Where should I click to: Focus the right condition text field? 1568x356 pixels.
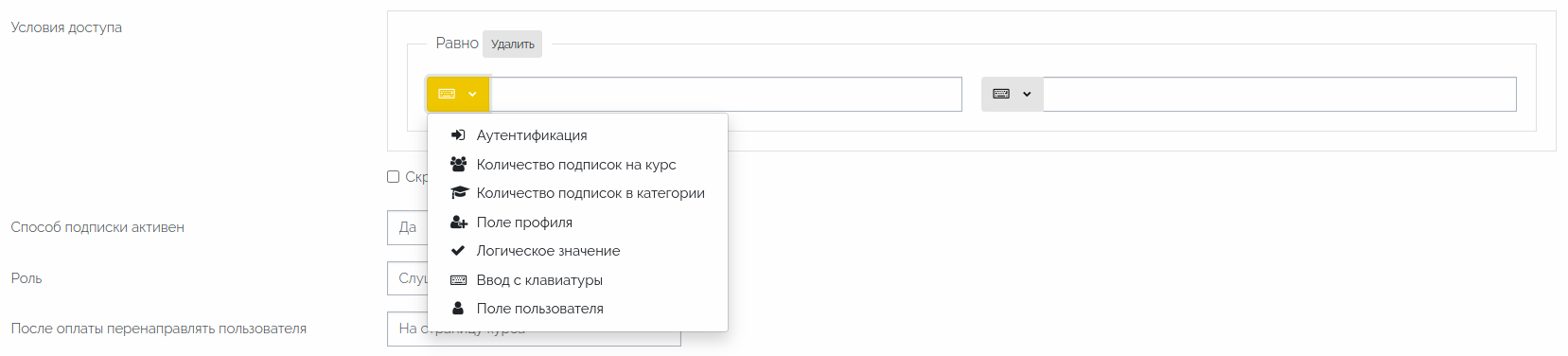coord(1279,95)
